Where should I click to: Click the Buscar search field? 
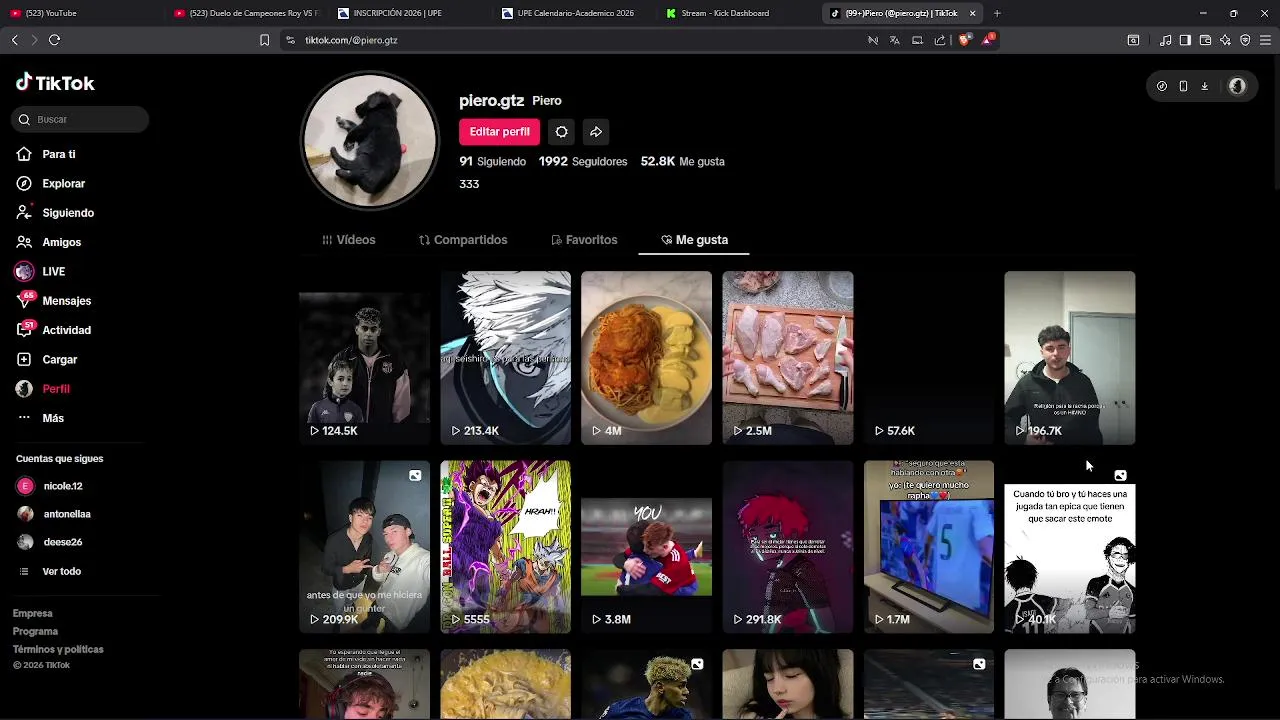pyautogui.click(x=81, y=120)
